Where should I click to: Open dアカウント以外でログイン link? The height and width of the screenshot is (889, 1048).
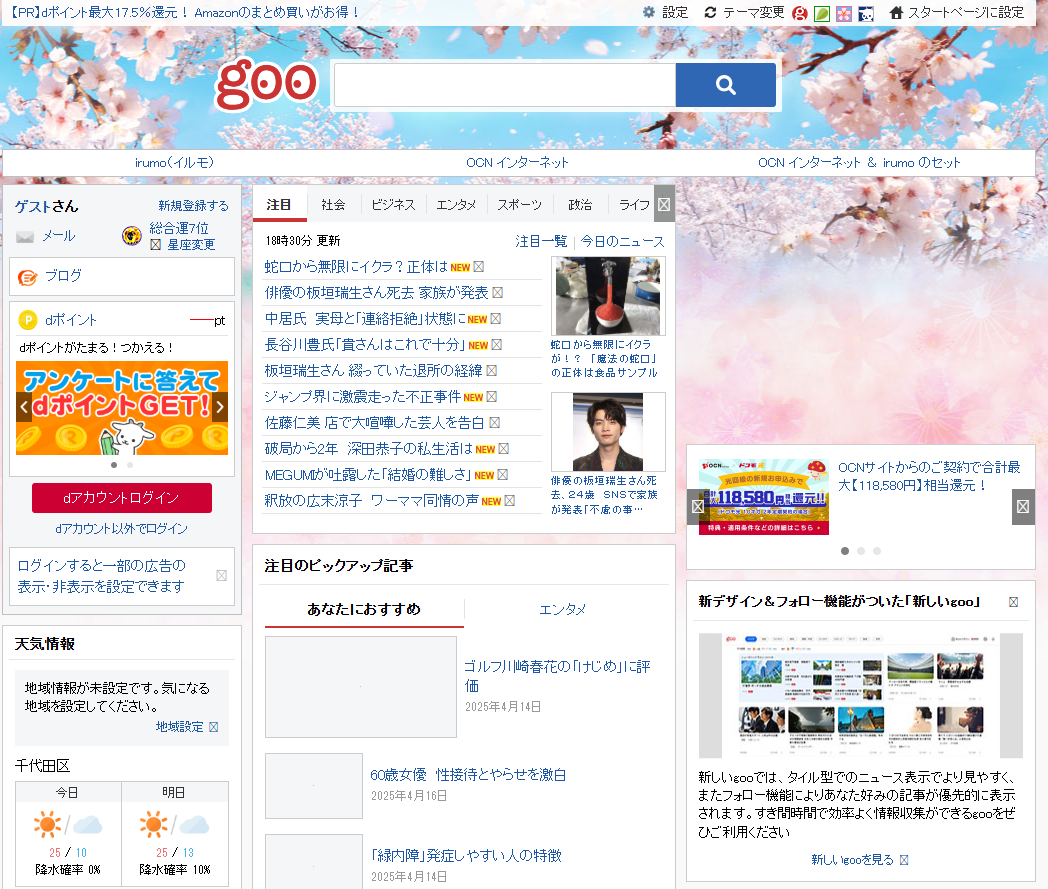[122, 529]
